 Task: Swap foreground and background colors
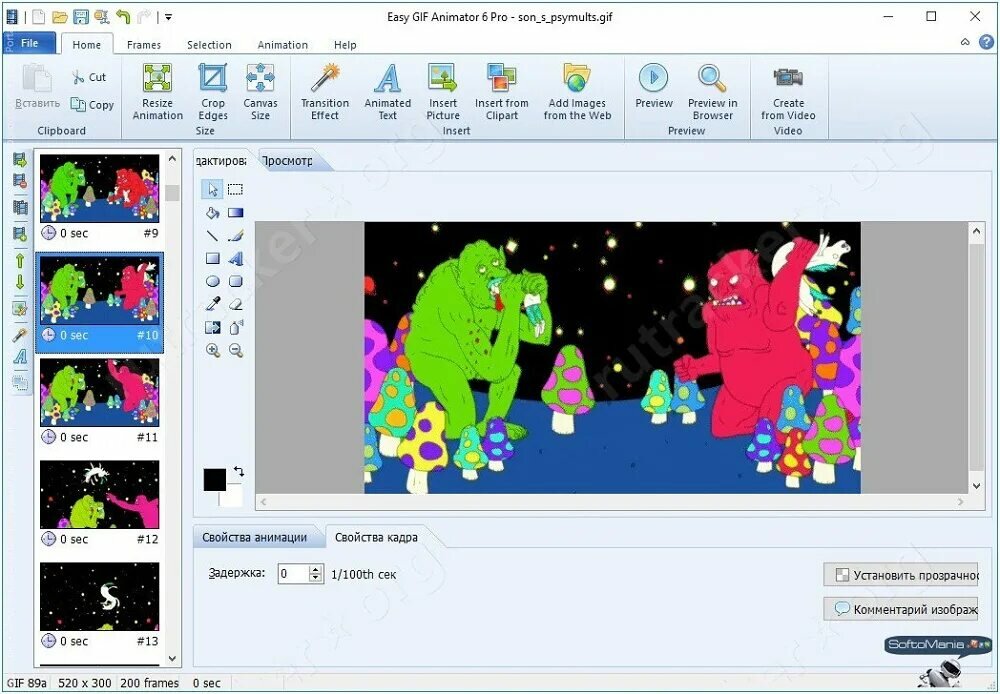(x=239, y=471)
